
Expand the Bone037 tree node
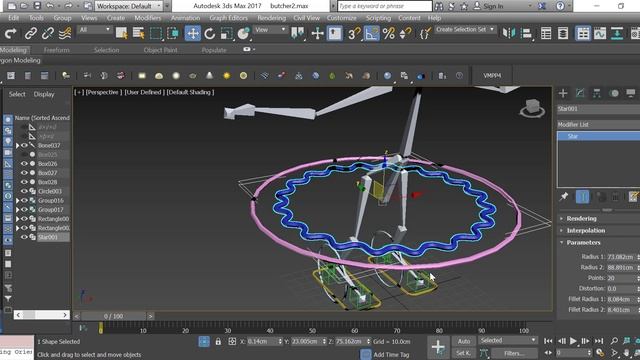tap(17, 145)
